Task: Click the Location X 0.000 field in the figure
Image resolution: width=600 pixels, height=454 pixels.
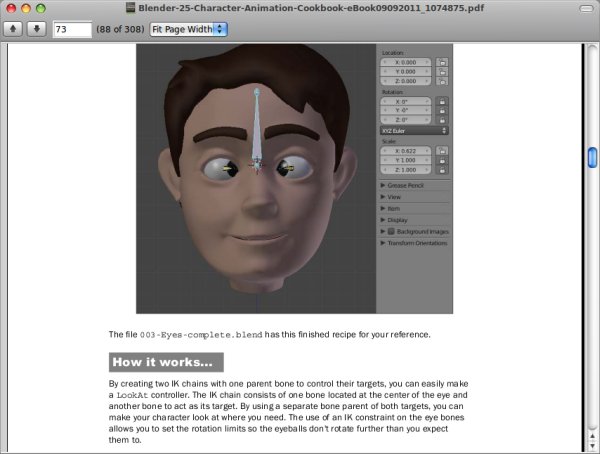Action: [406, 62]
